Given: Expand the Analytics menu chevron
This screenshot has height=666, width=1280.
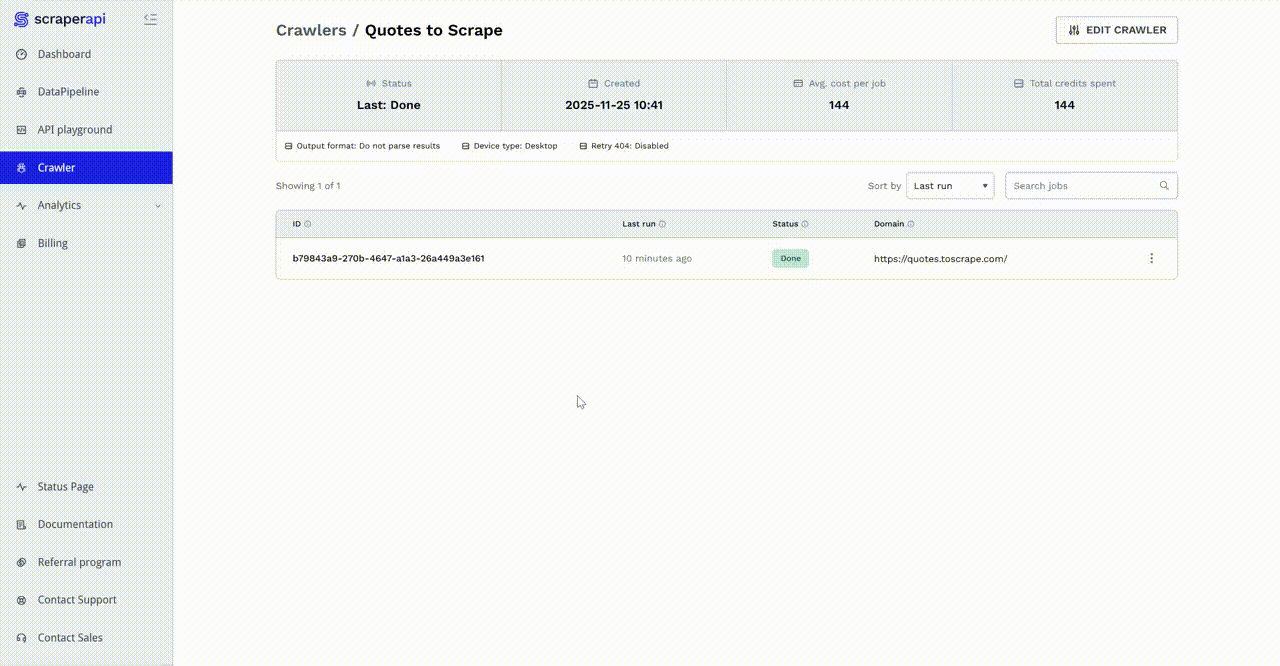Looking at the screenshot, I should point(157,206).
